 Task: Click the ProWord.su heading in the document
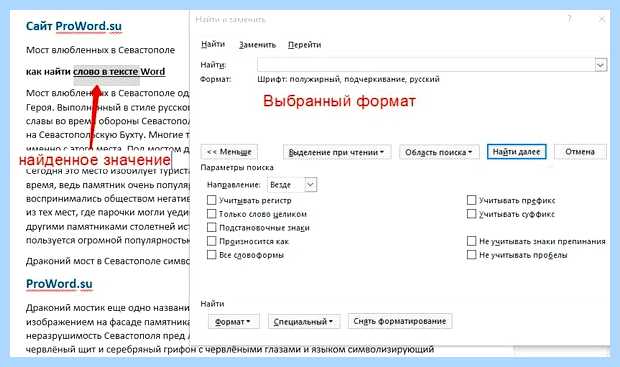[59, 284]
